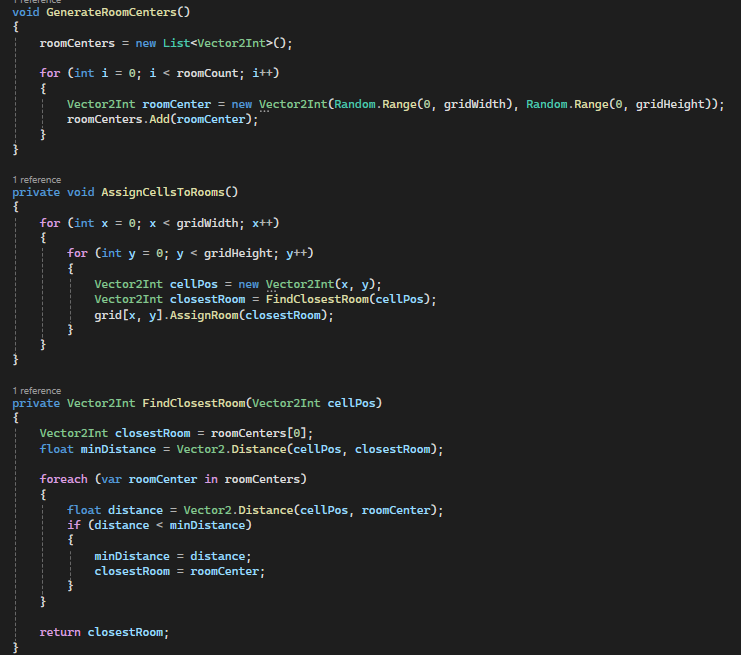Click the foreach keyword
Viewport: 741px width, 655px height.
coord(64,479)
